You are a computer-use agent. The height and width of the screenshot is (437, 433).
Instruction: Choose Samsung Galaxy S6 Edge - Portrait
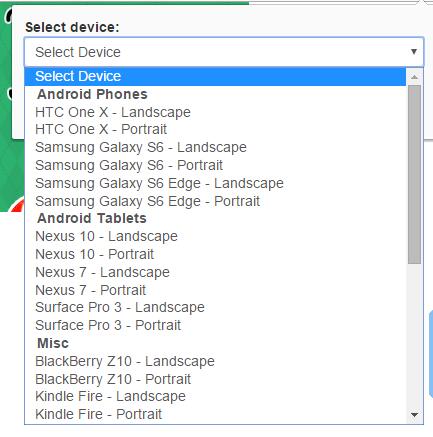coord(215,201)
